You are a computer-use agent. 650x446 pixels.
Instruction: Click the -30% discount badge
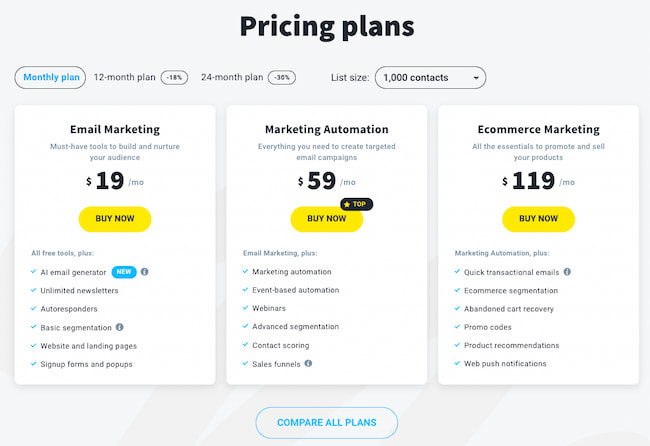coord(285,77)
